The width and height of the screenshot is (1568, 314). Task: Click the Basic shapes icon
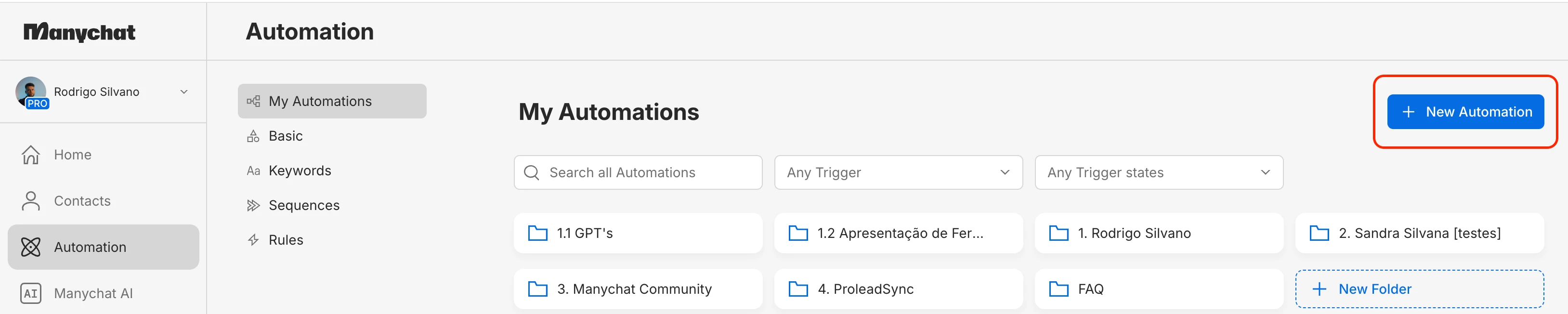253,136
